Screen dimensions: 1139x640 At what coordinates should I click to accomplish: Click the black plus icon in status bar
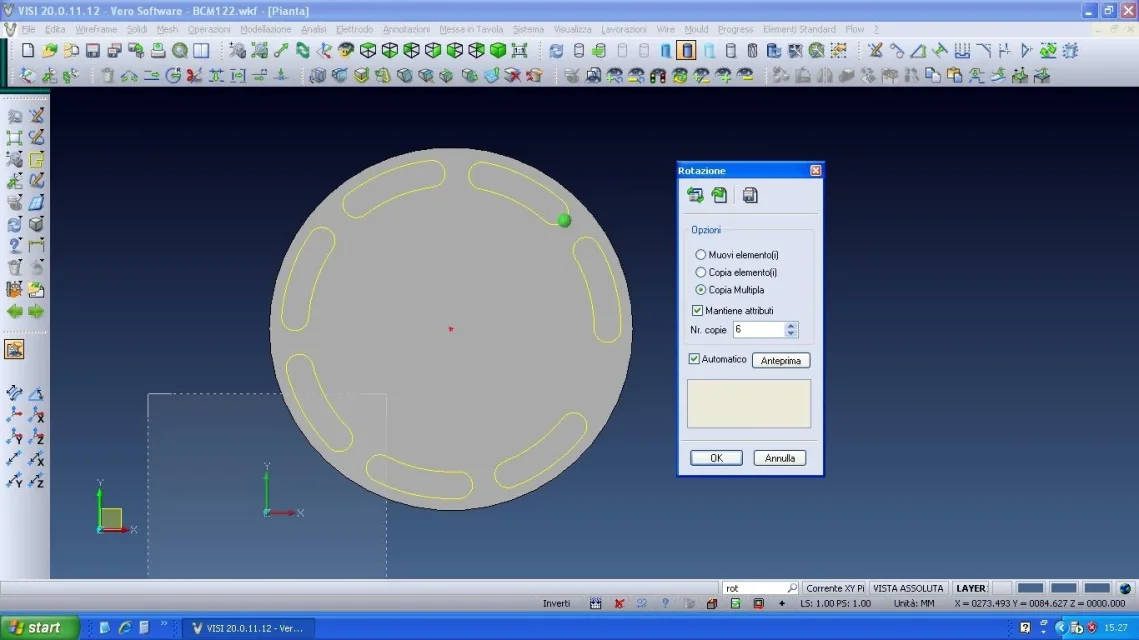pyautogui.click(x=782, y=604)
